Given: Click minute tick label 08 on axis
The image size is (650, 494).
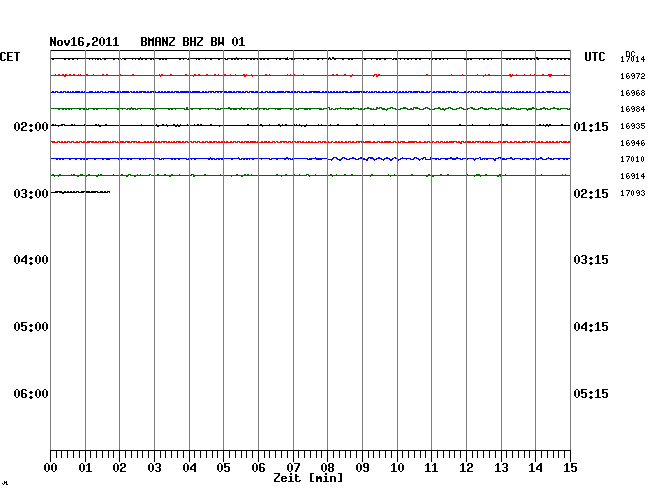Looking at the screenshot, I should click(327, 468).
